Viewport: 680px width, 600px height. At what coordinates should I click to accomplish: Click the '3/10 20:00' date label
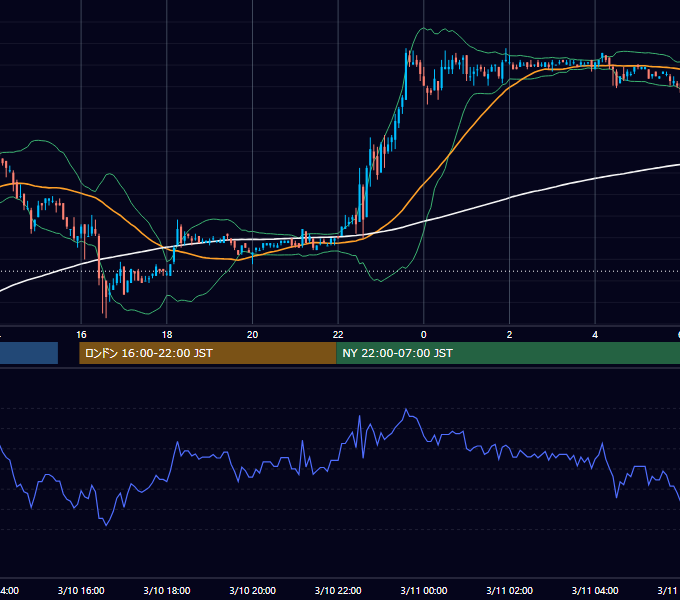pyautogui.click(x=252, y=590)
